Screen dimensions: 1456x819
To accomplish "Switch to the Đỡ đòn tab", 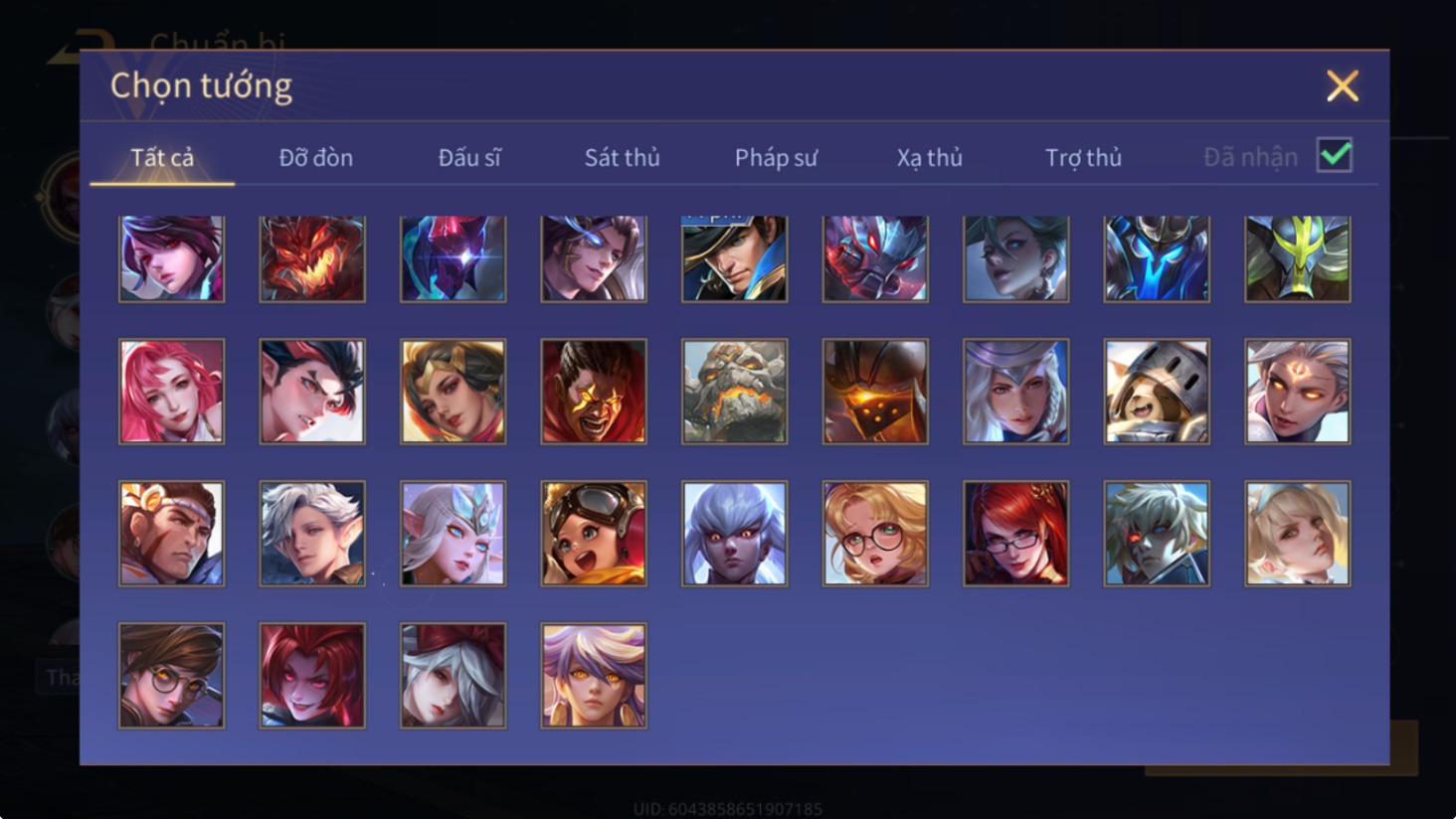I will tap(315, 158).
